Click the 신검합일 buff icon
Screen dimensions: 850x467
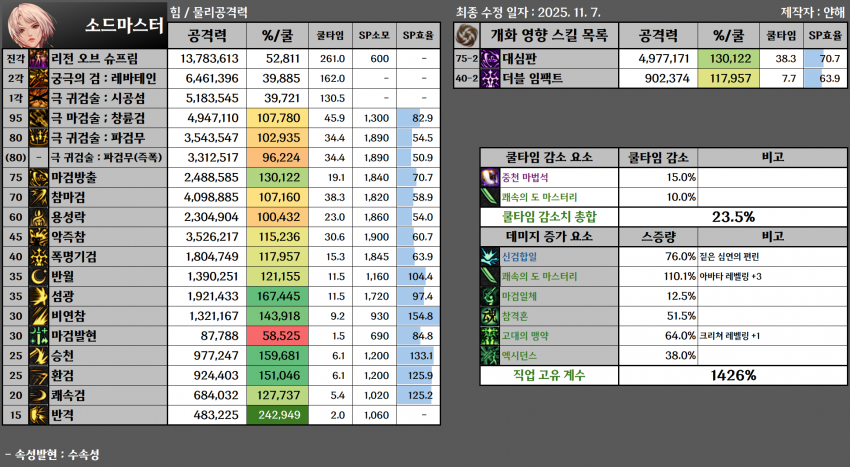[490, 256]
